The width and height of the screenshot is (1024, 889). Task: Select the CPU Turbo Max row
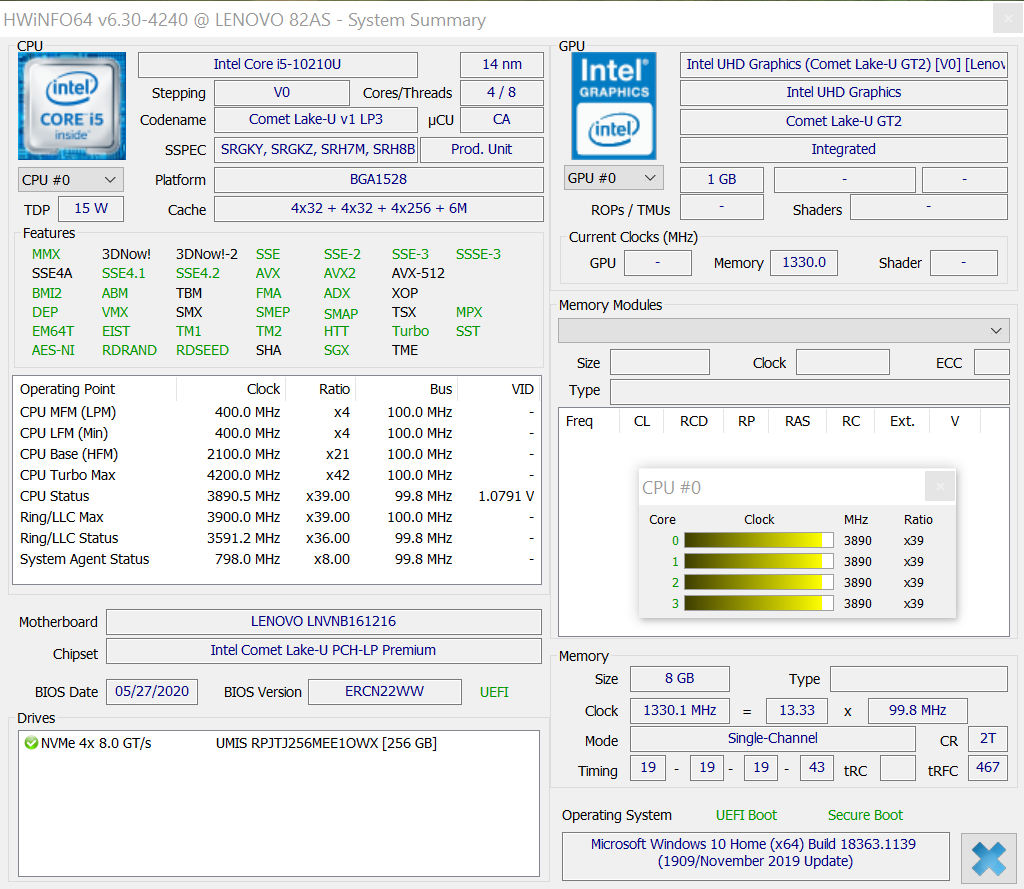pyautogui.click(x=277, y=475)
